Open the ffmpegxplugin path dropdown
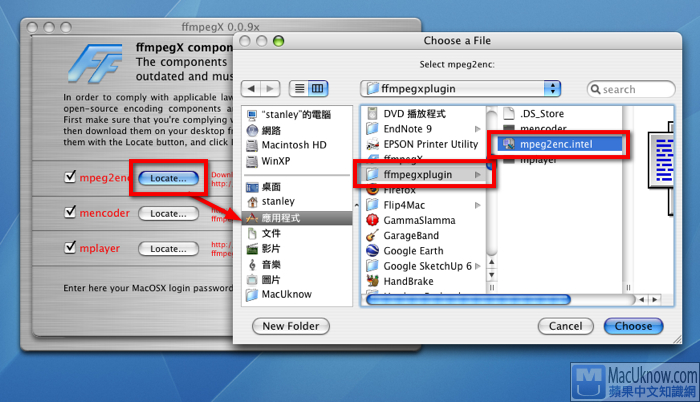700x402 pixels. (x=460, y=88)
